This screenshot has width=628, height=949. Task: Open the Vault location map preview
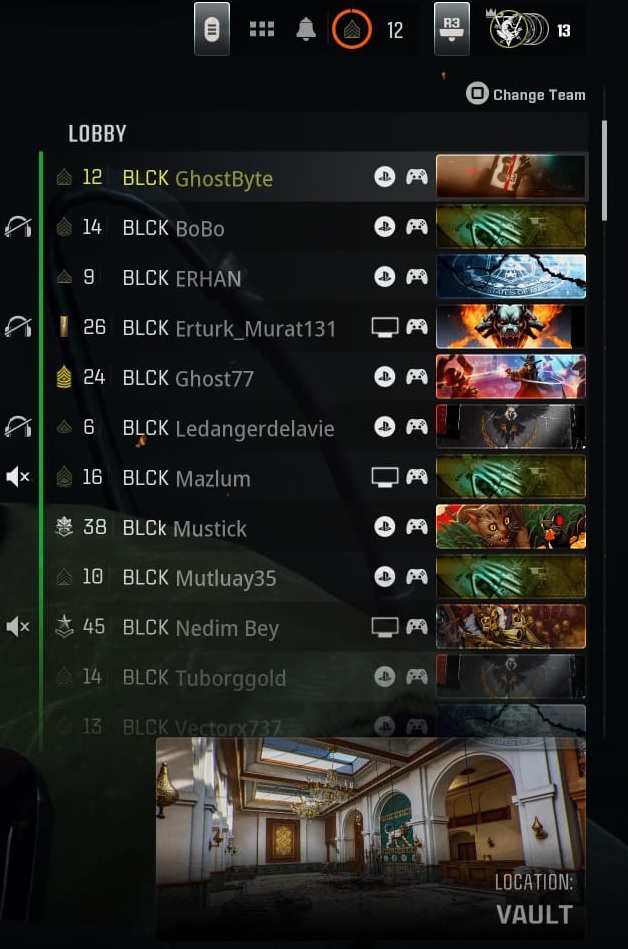coord(371,838)
